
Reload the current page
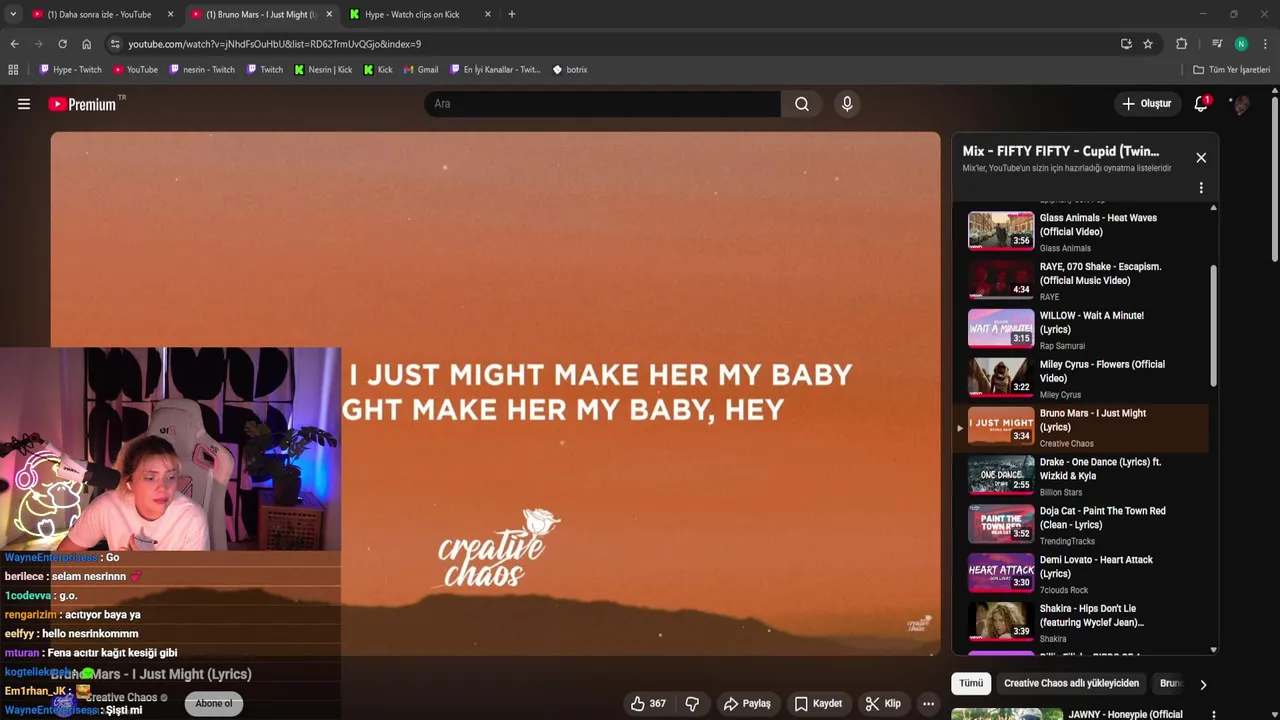62,44
